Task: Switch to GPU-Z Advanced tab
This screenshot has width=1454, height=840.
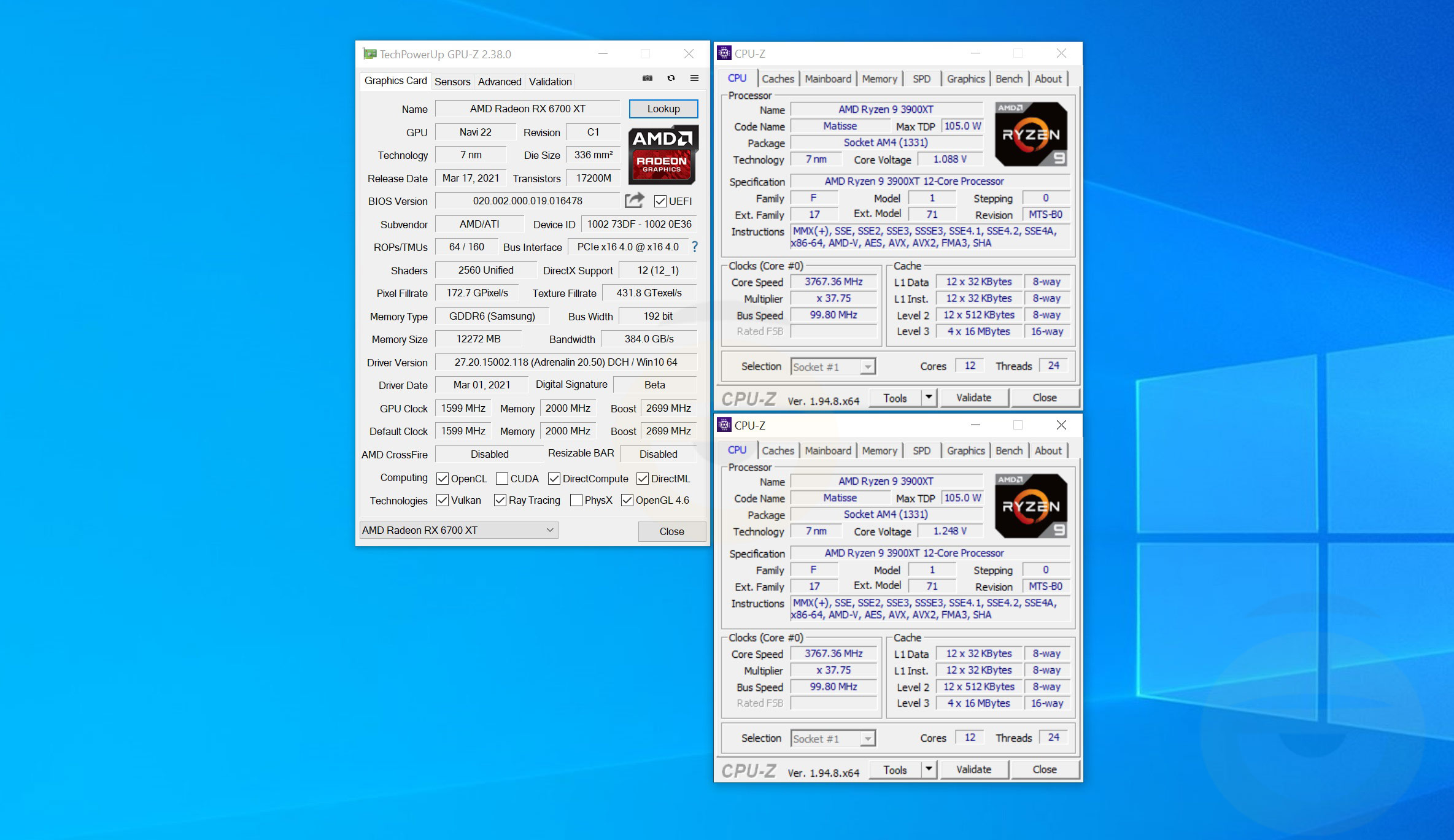Action: coord(500,82)
